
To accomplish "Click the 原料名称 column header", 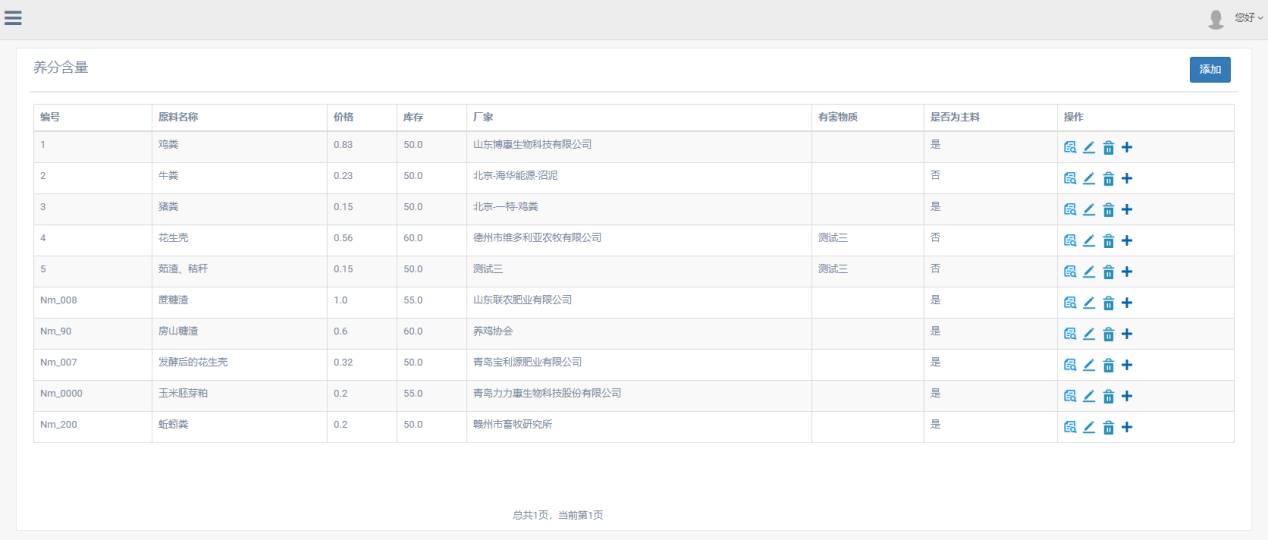I will [178, 117].
